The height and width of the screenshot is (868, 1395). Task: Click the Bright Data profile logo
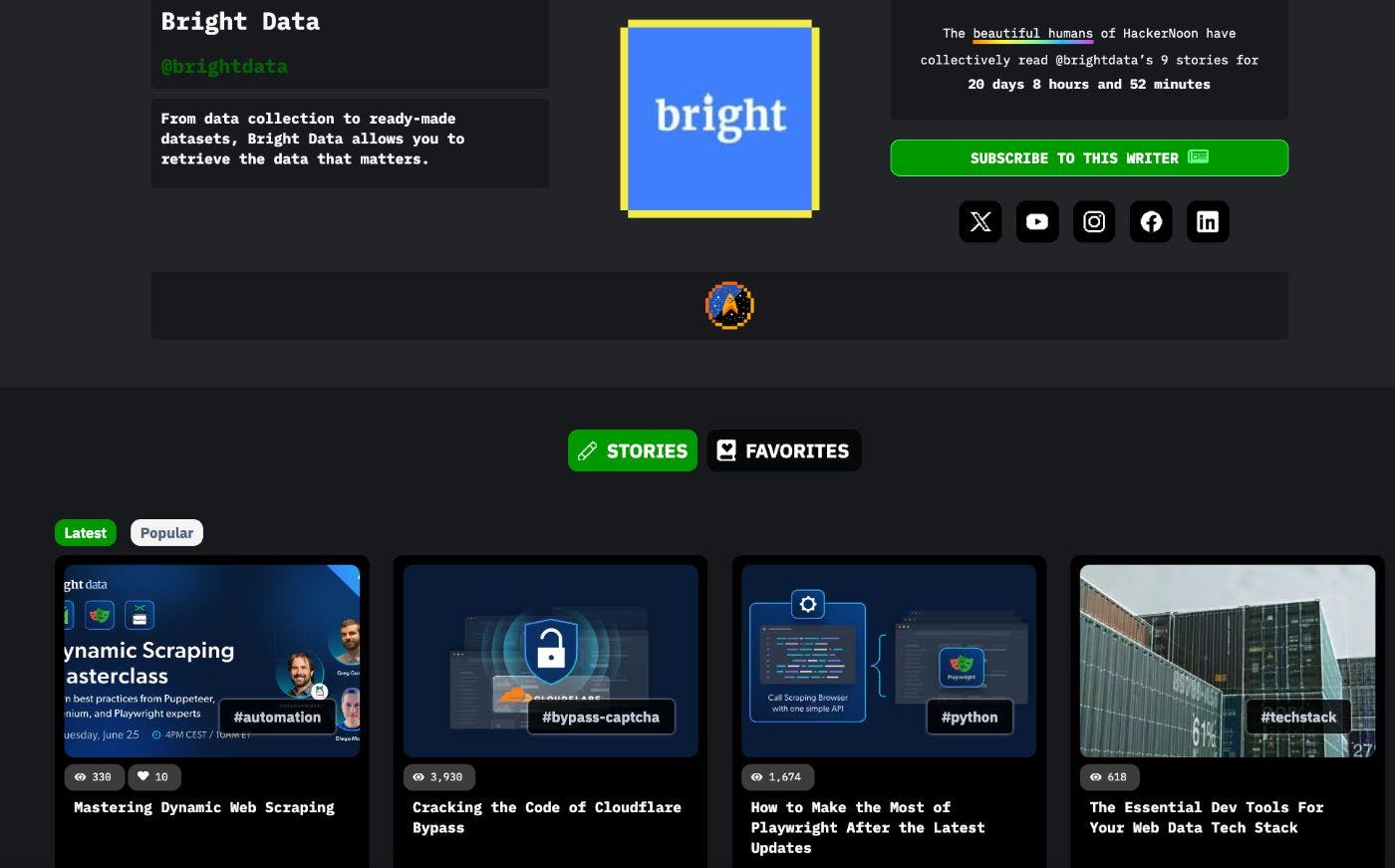[719, 118]
